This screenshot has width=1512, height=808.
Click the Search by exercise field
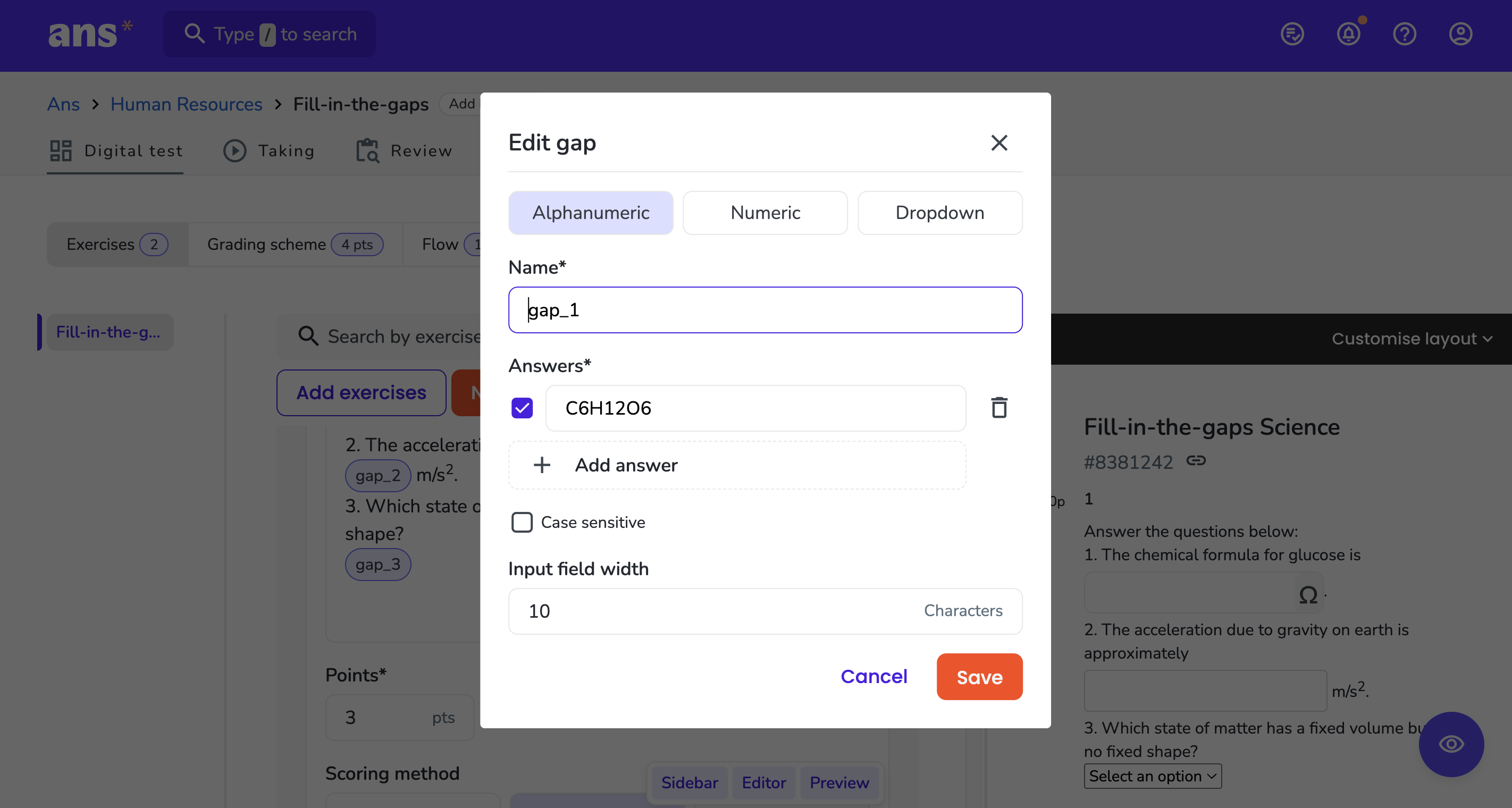(x=379, y=336)
